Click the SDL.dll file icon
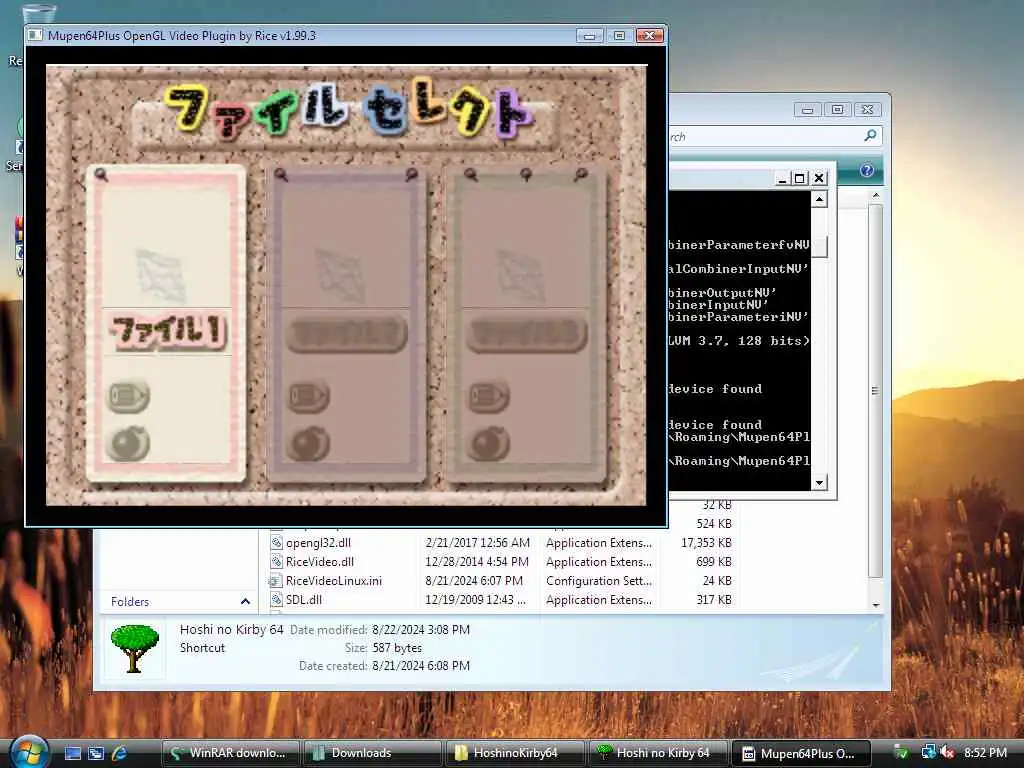Viewport: 1024px width, 768px height. pos(276,600)
